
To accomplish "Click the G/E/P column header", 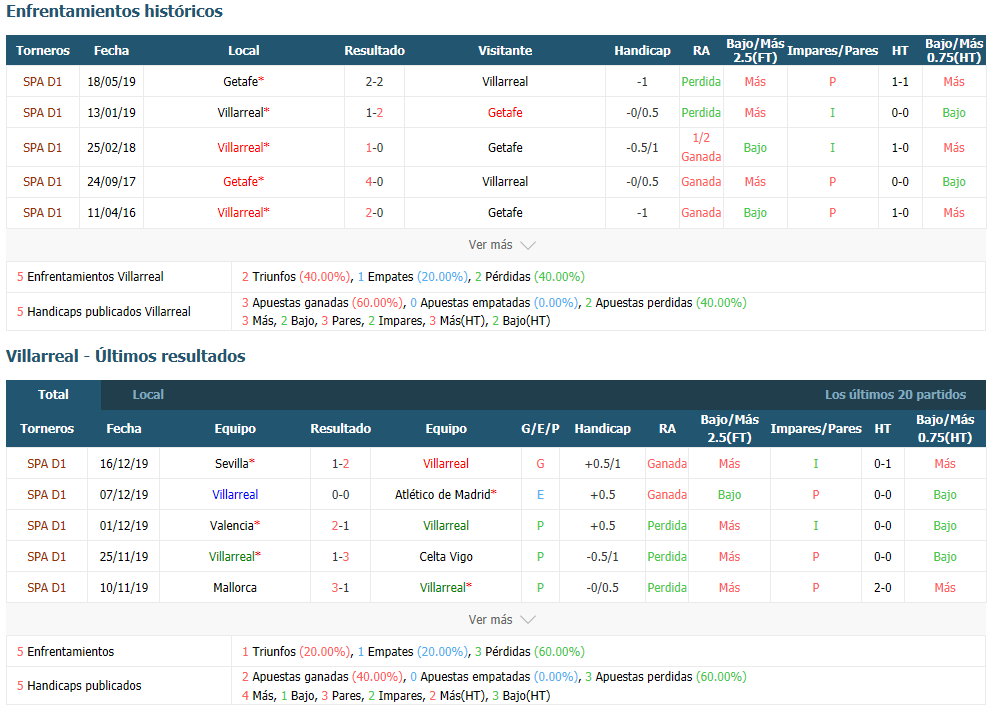I will (x=540, y=428).
